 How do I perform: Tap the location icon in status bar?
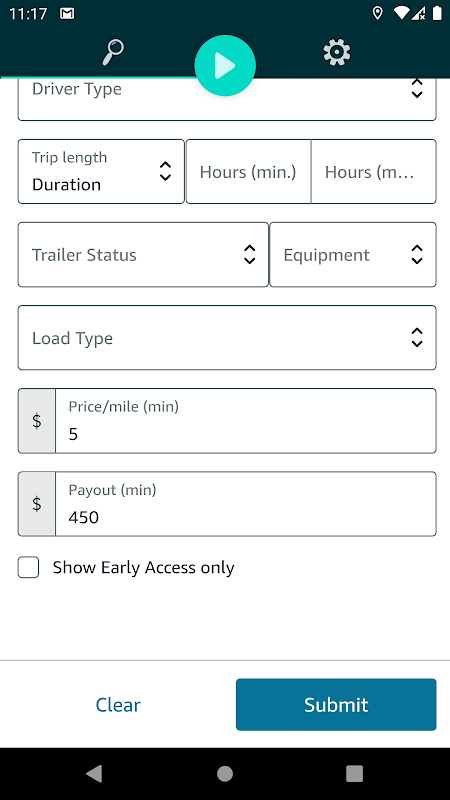pos(378,14)
